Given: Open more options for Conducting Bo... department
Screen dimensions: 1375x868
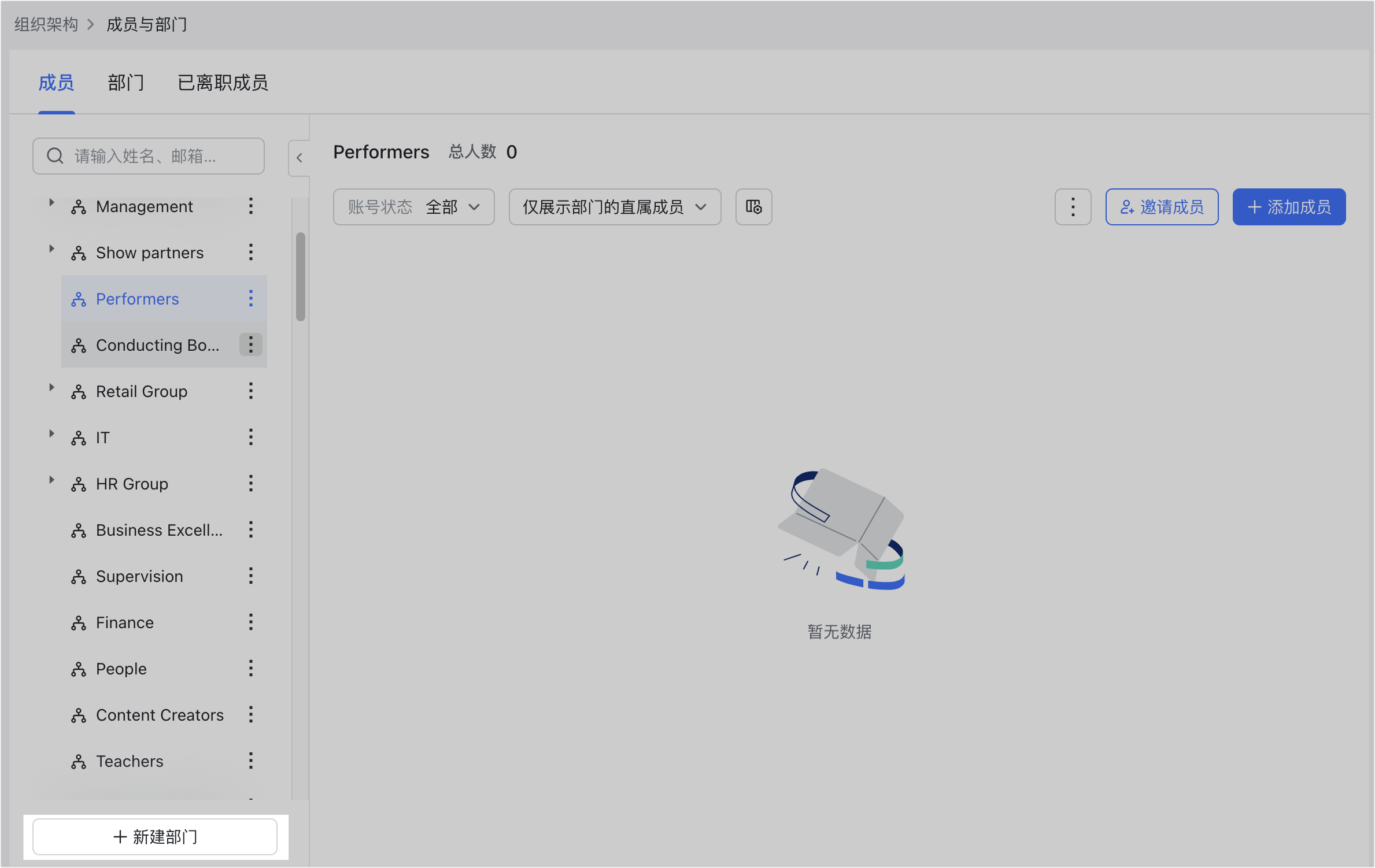Looking at the screenshot, I should pyautogui.click(x=251, y=345).
